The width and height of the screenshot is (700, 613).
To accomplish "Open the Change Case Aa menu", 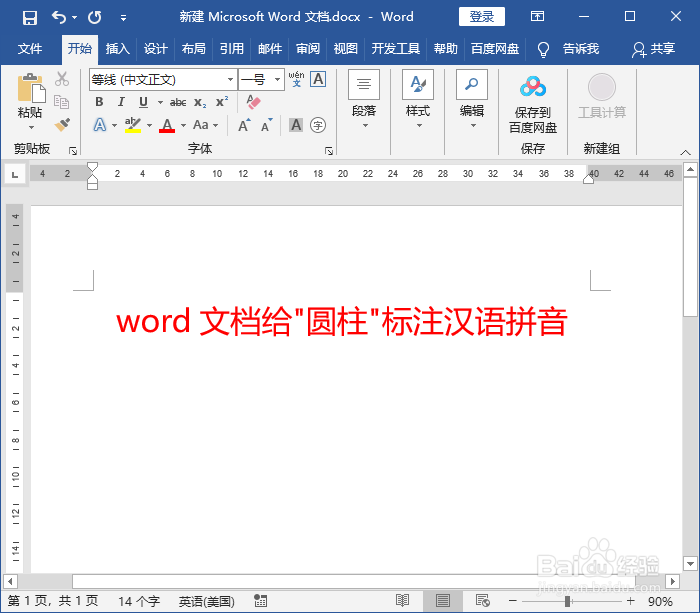I will point(206,125).
